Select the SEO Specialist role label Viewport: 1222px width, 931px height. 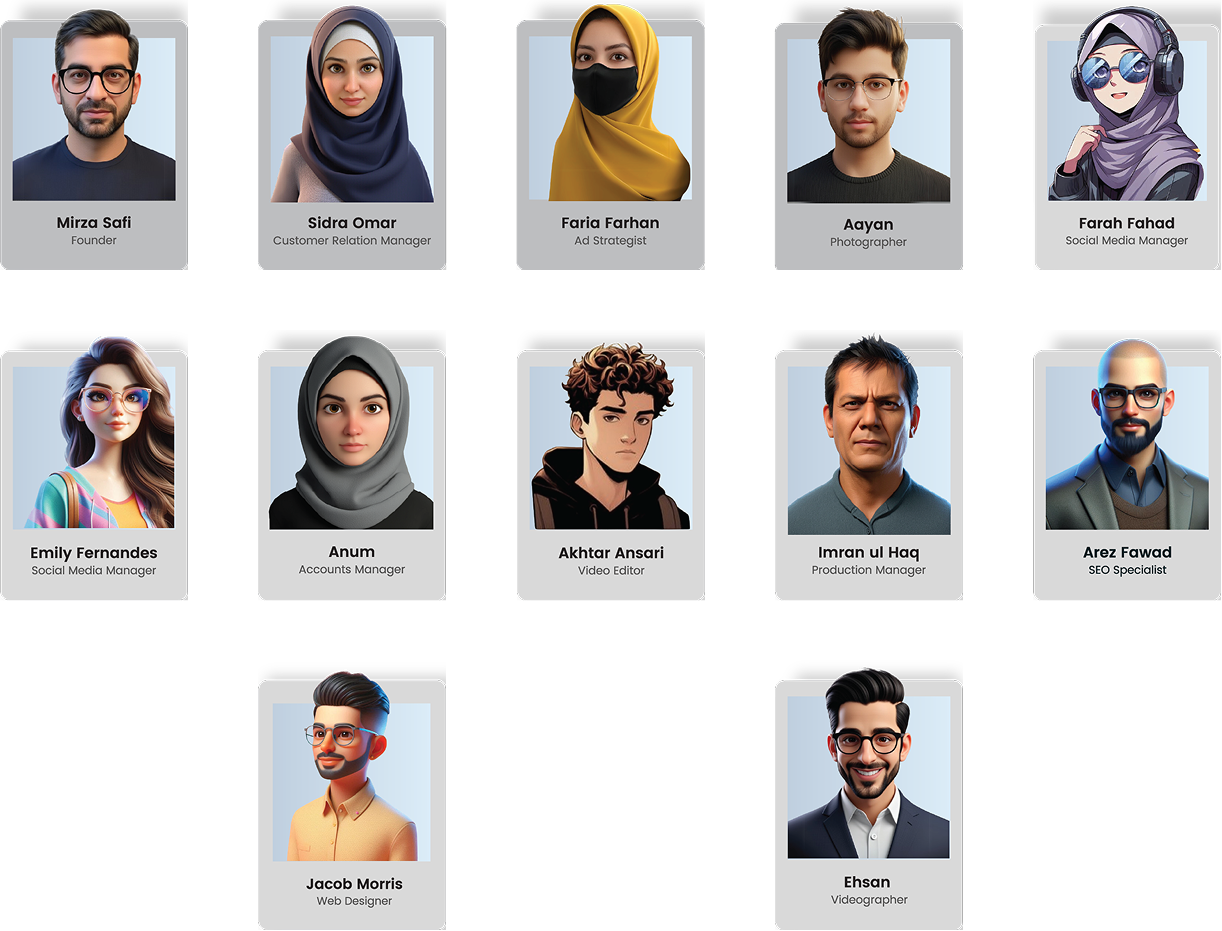[x=1127, y=570]
